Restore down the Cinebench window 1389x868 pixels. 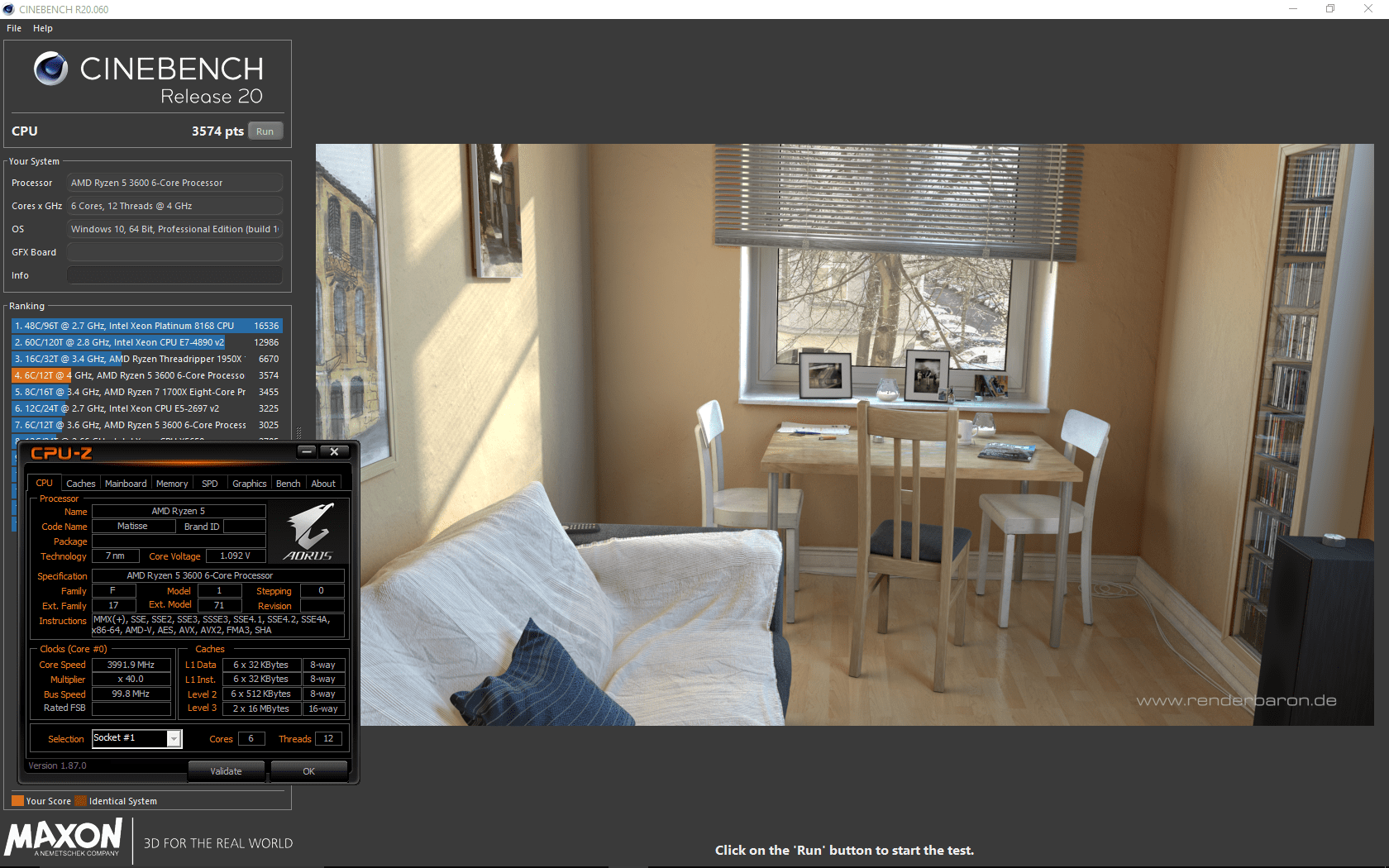(1330, 9)
